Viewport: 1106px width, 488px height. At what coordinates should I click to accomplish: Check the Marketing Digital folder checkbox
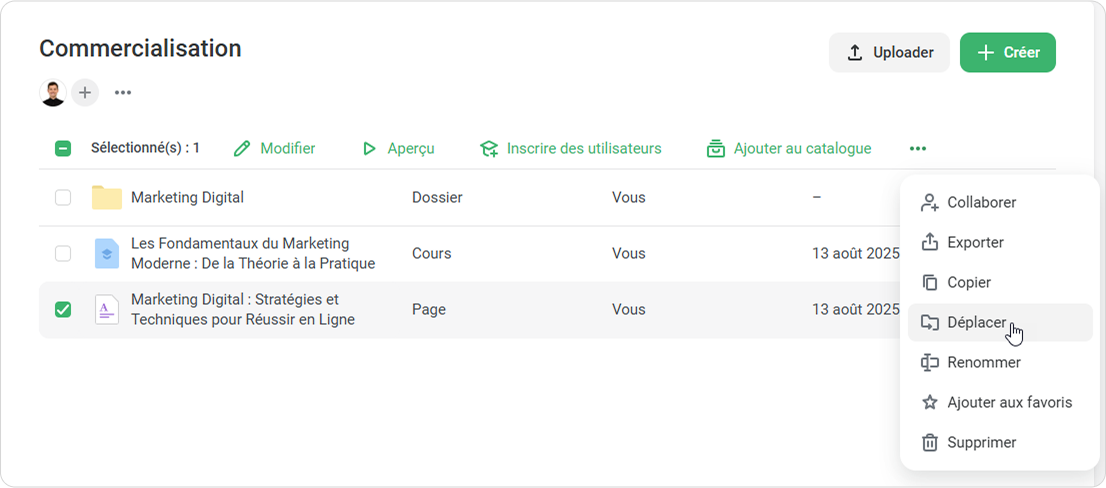63,198
